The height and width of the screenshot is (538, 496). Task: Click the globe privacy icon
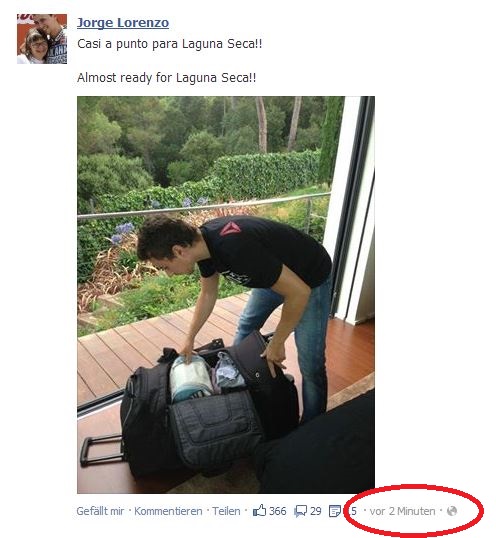tap(452, 511)
